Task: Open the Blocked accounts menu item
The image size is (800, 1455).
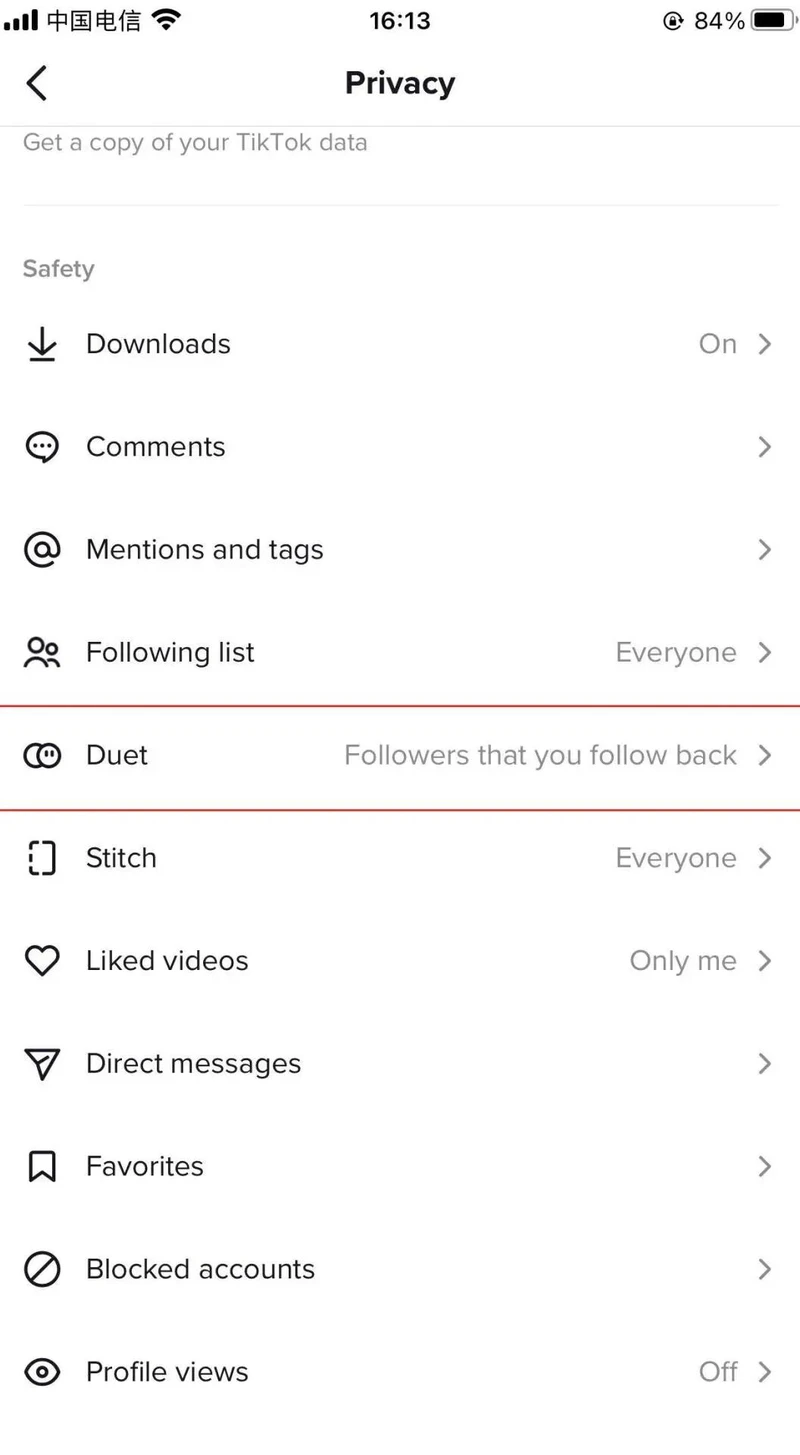Action: pos(200,1270)
